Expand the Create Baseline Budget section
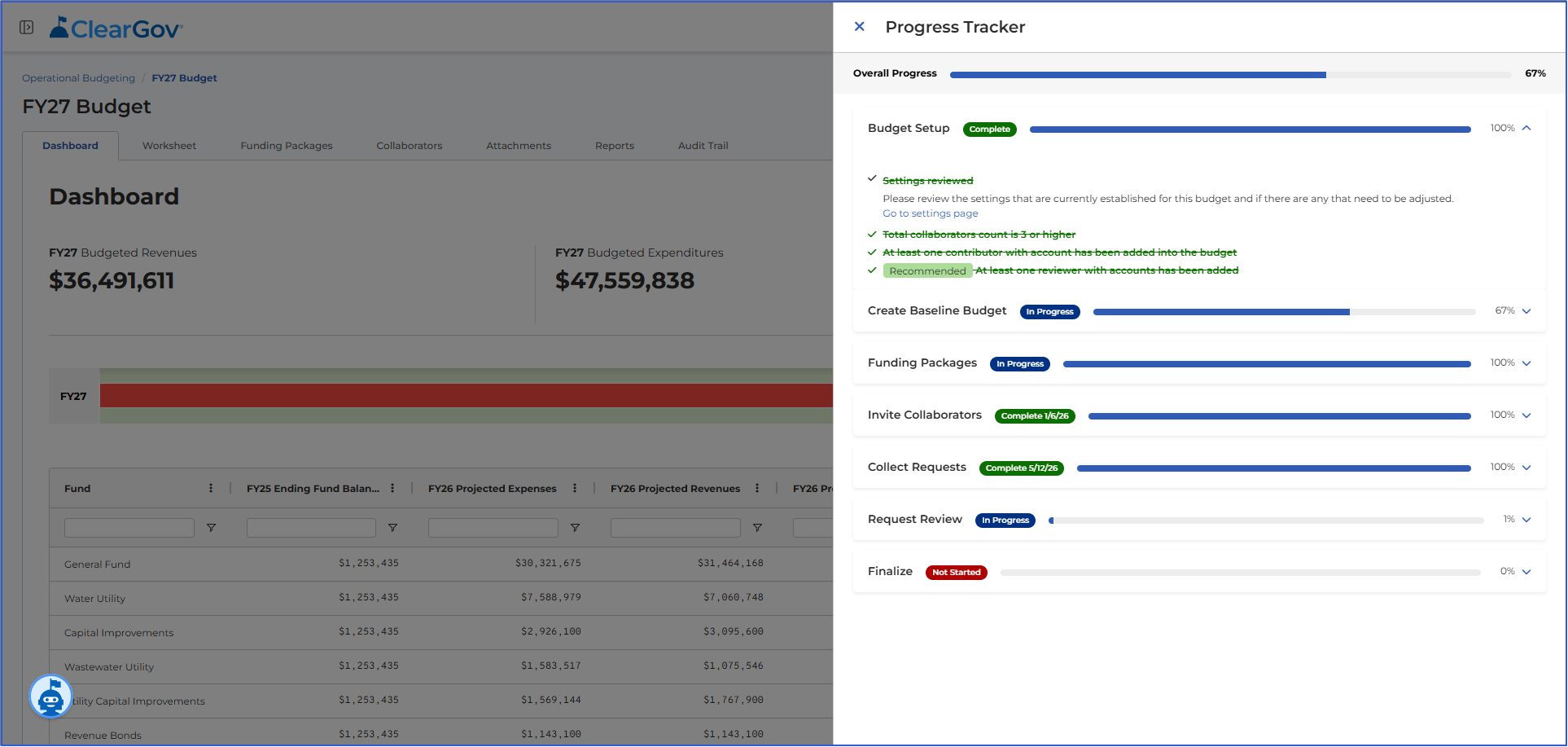The image size is (1568, 747). click(x=1526, y=311)
